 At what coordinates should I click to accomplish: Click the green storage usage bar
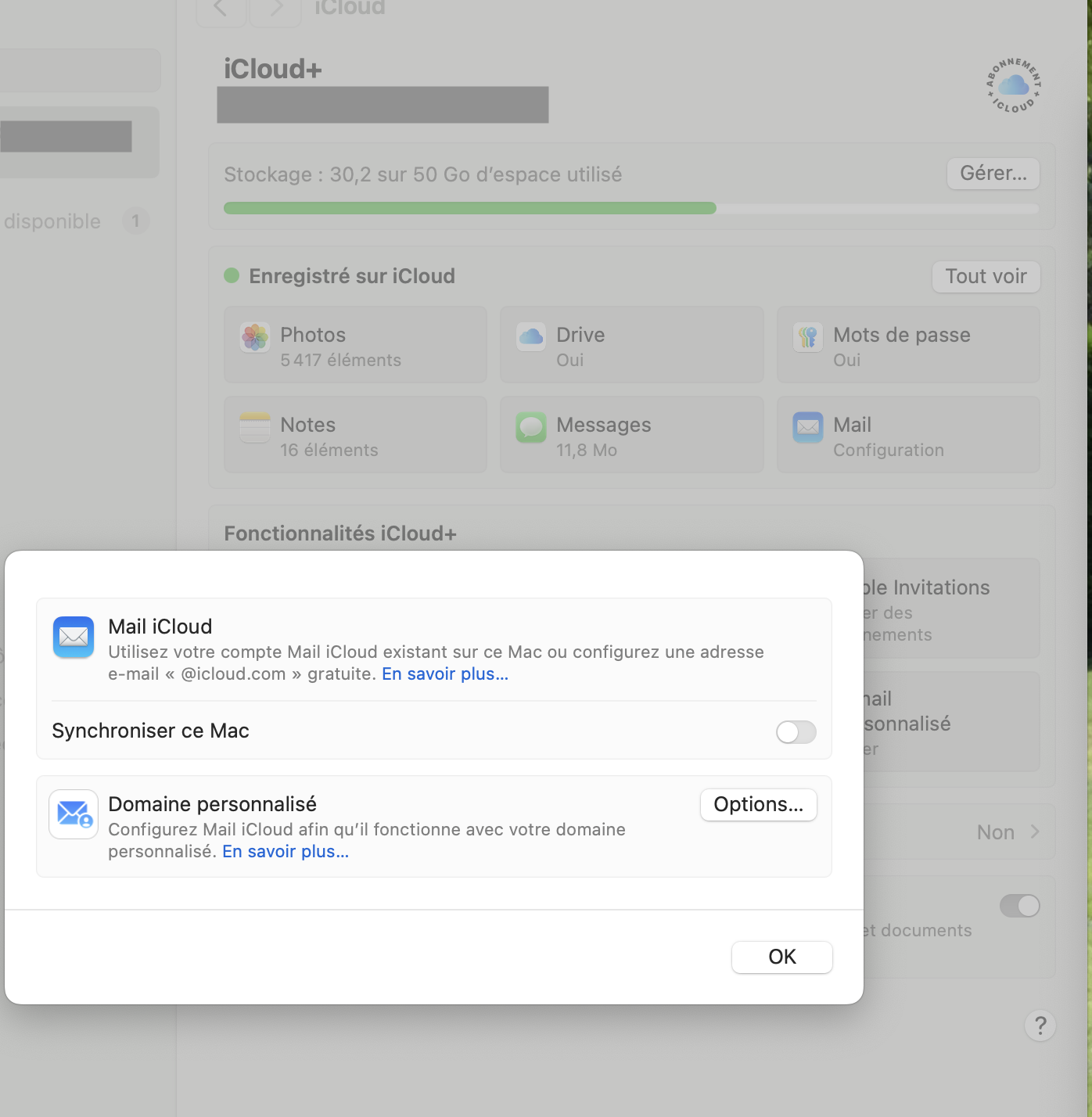[x=470, y=208]
